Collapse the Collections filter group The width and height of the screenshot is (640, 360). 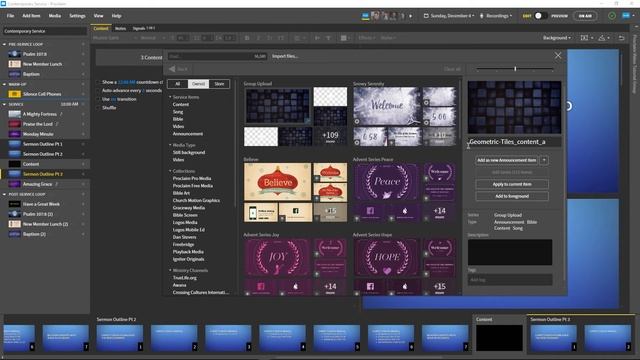(170, 171)
